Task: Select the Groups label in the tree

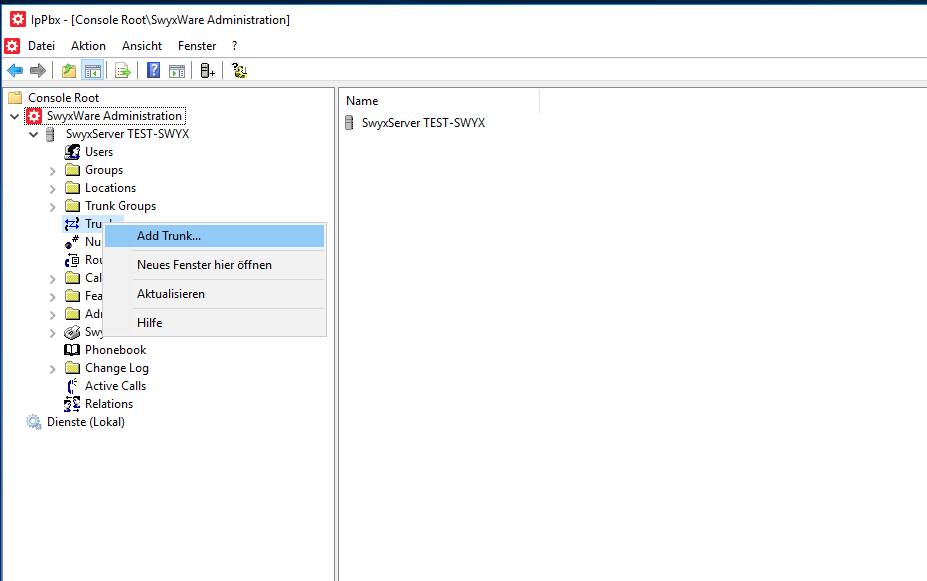Action: (104, 170)
